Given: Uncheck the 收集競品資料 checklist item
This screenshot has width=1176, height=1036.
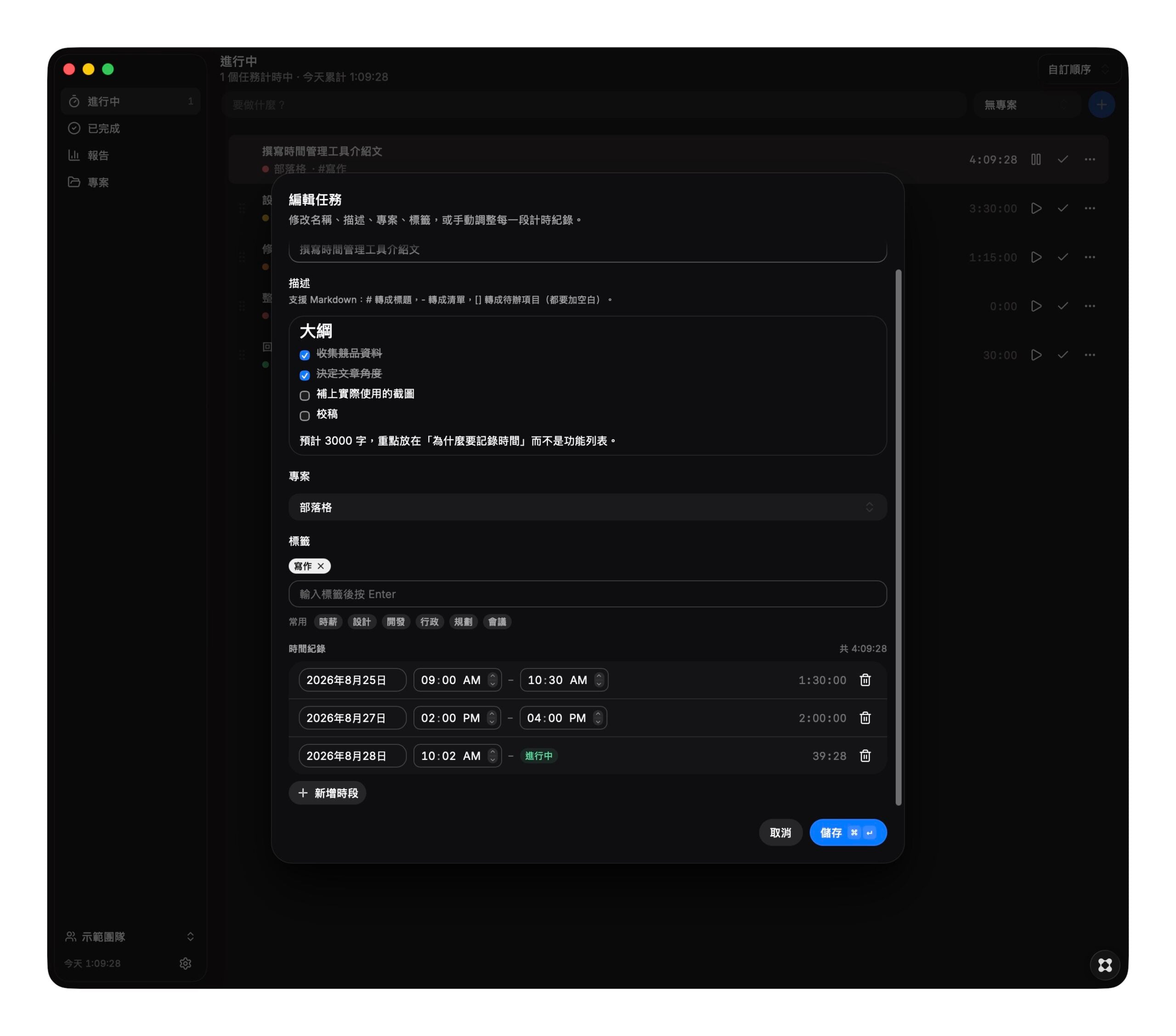Looking at the screenshot, I should coord(305,355).
